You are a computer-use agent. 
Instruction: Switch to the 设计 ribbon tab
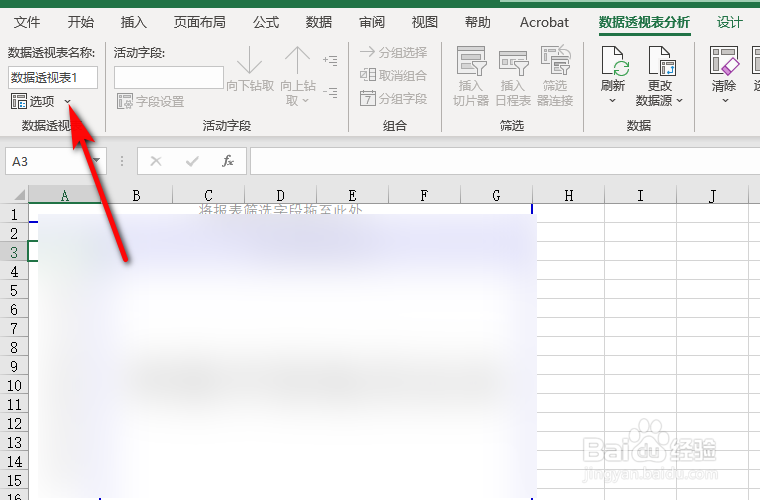click(729, 22)
